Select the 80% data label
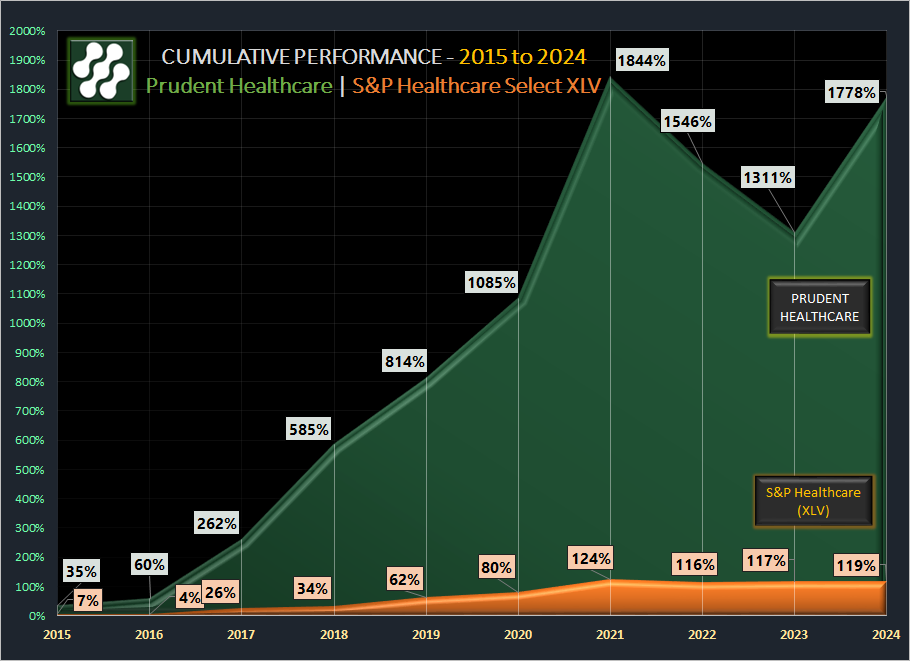 pos(496,567)
